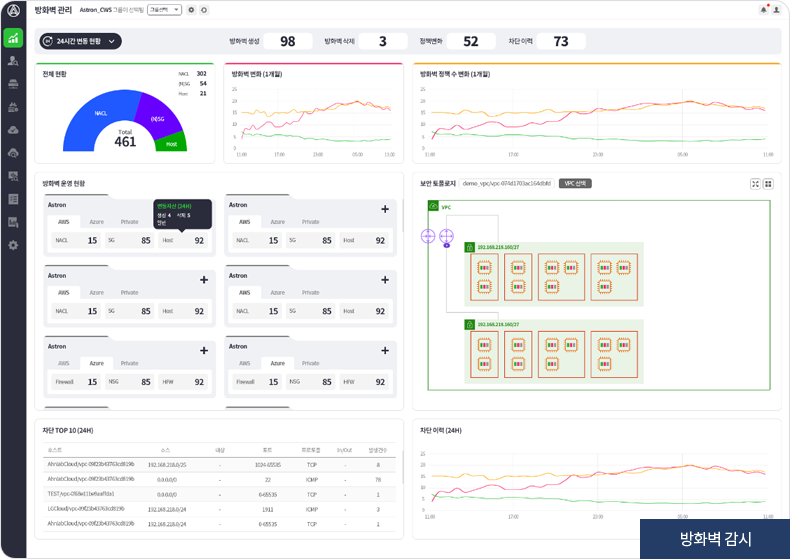Select Azure tab in first Astron card
This screenshot has width=790, height=559.
coord(96,222)
